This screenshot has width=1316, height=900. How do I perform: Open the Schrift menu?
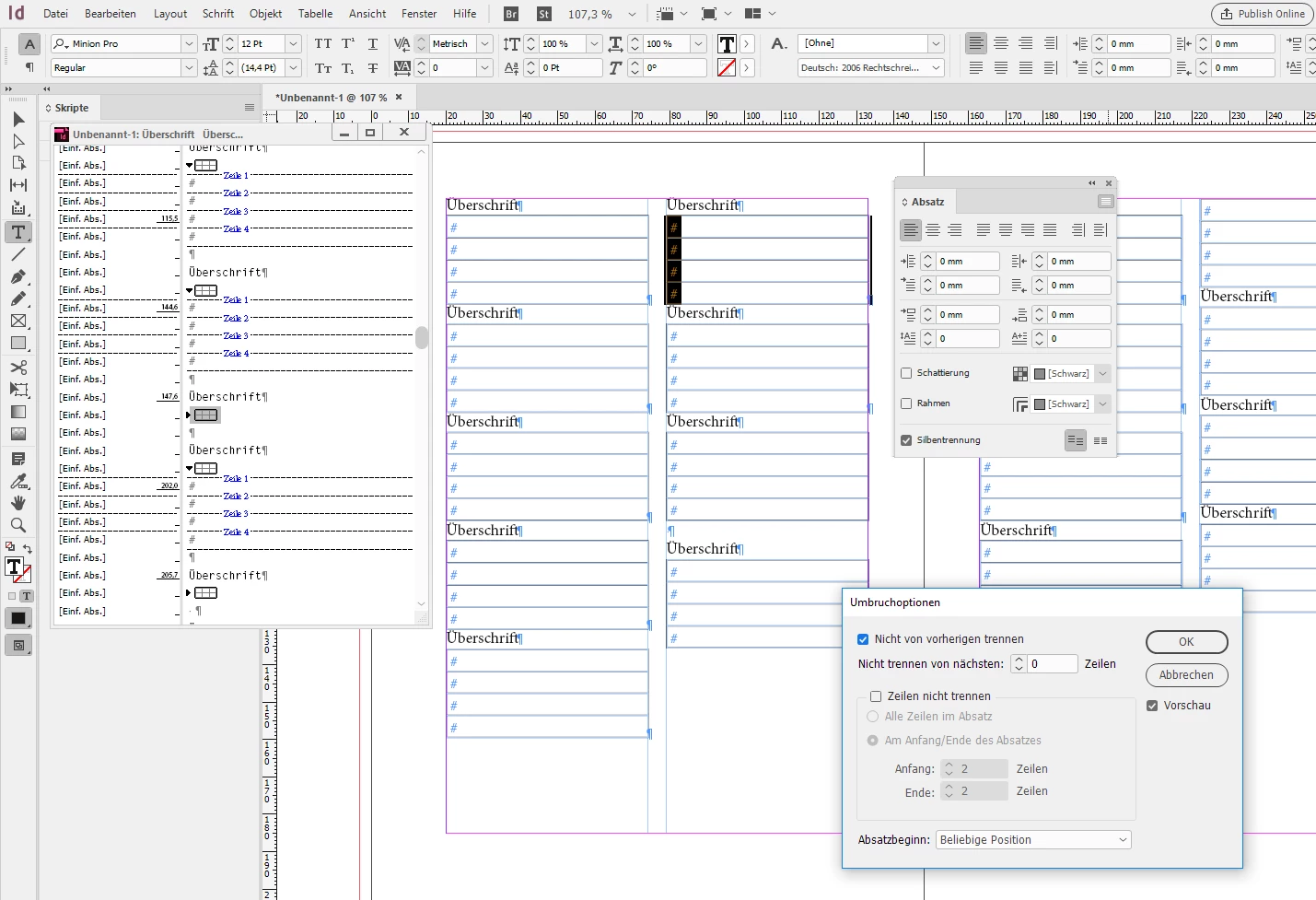pos(218,14)
